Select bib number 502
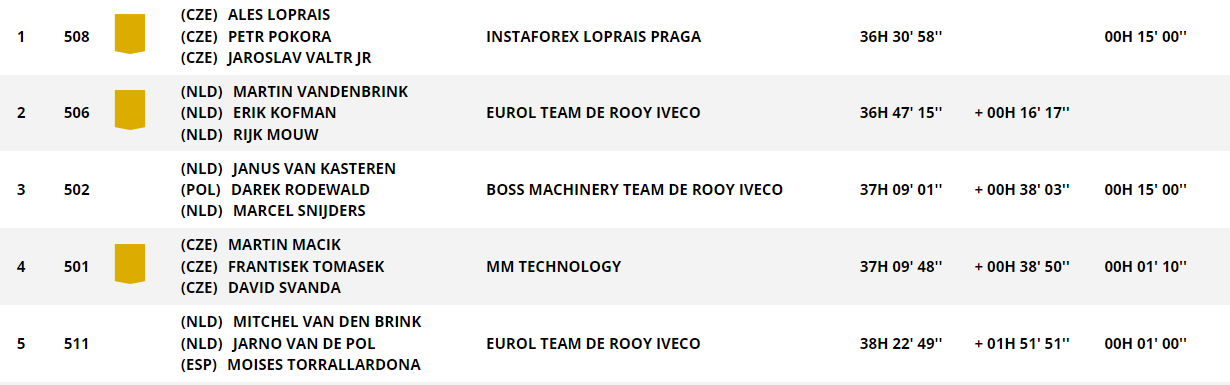This screenshot has height=385, width=1230. 76,190
